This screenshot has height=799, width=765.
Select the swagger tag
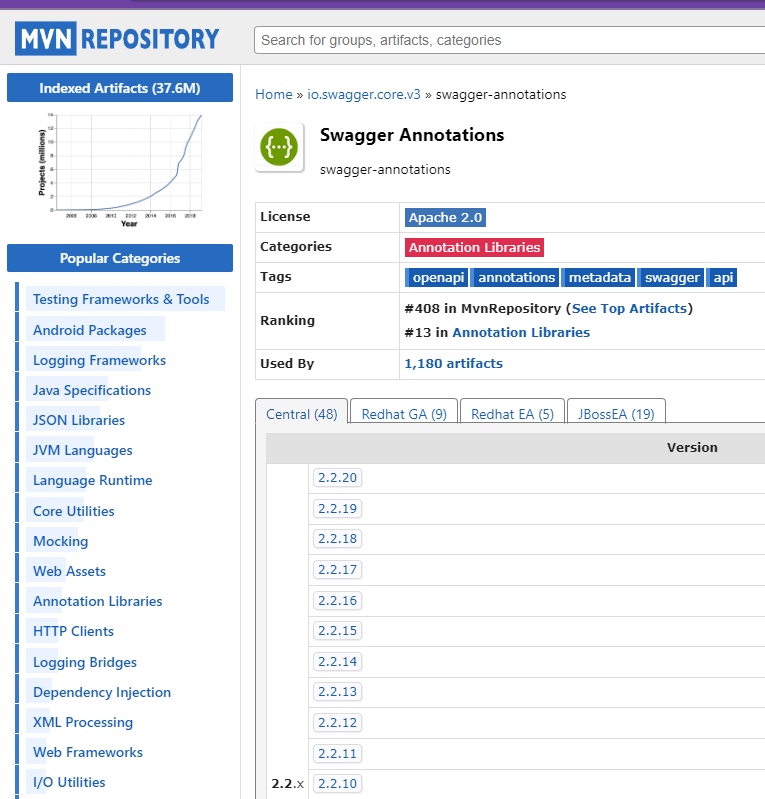click(x=671, y=277)
